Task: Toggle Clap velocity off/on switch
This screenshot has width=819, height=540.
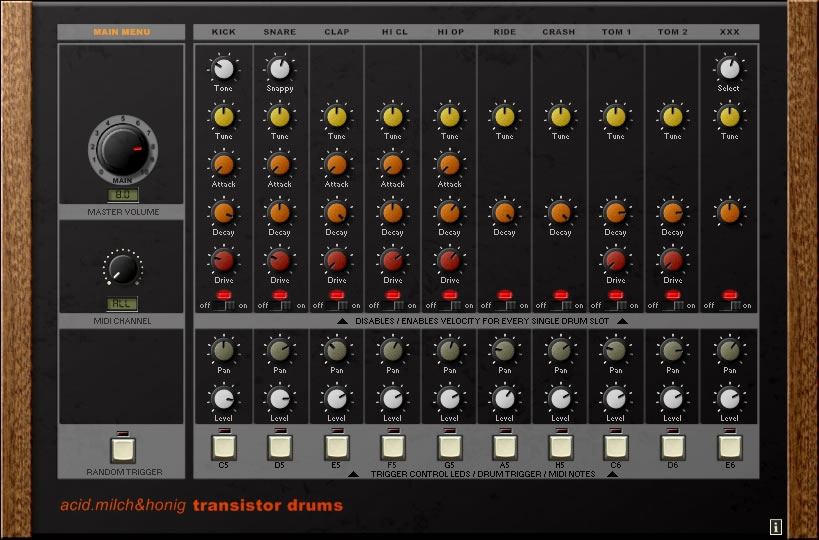Action: tap(337, 306)
